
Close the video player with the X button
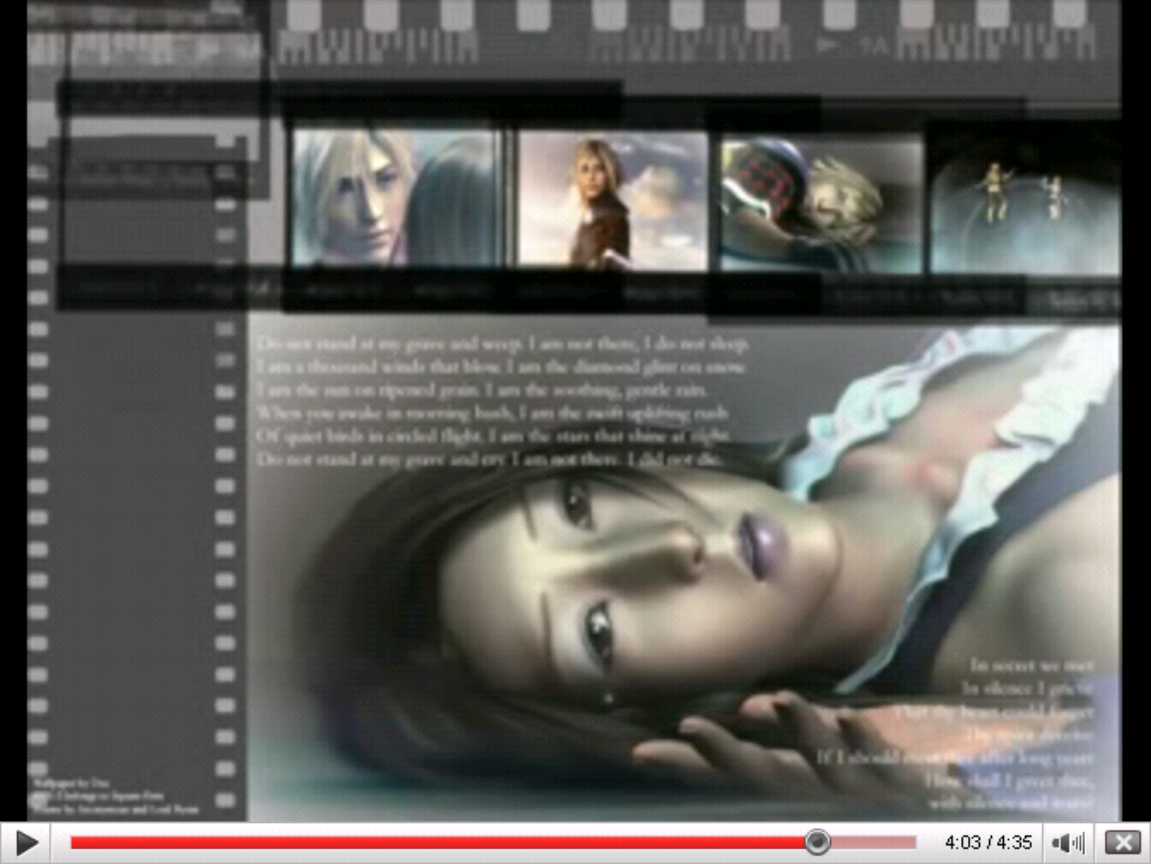1123,843
